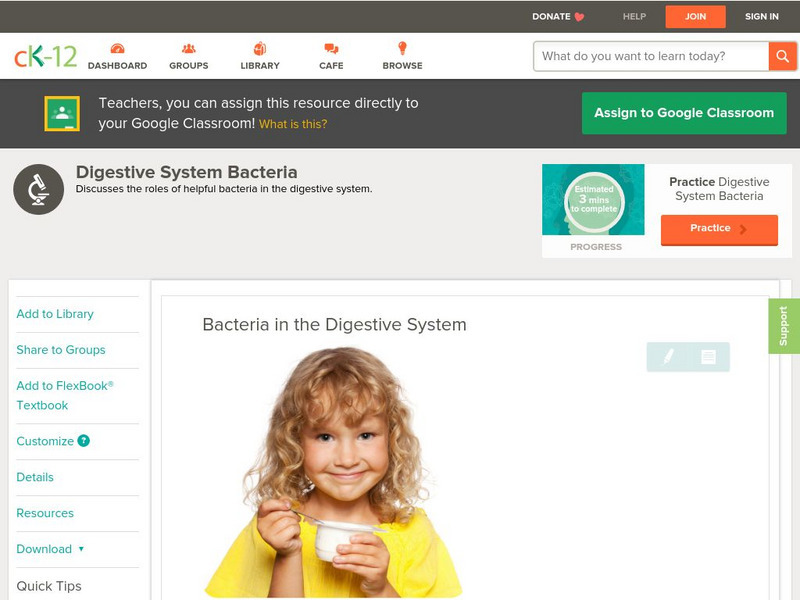
Task: Click the CAFE menu label
Action: 331,66
